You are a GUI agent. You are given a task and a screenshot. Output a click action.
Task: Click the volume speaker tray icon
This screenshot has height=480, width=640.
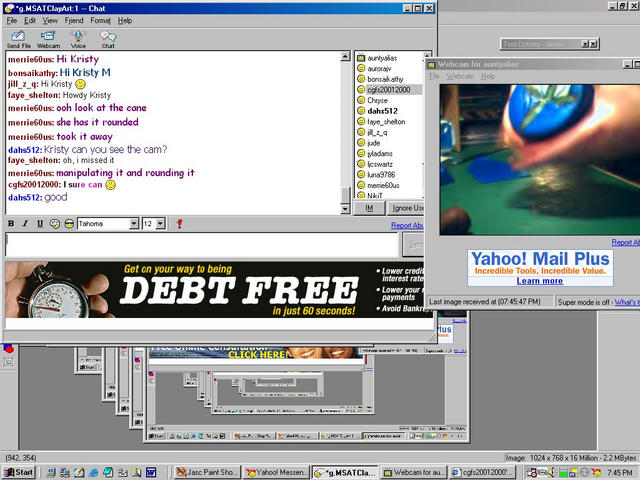(551, 472)
